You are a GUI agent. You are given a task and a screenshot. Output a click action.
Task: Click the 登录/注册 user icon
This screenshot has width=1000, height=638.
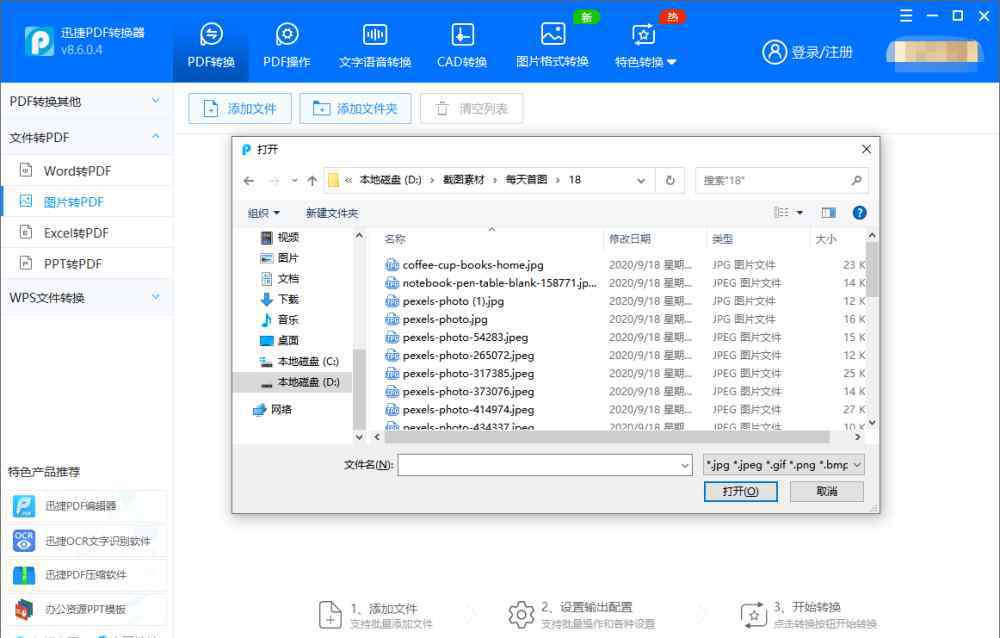click(x=774, y=52)
